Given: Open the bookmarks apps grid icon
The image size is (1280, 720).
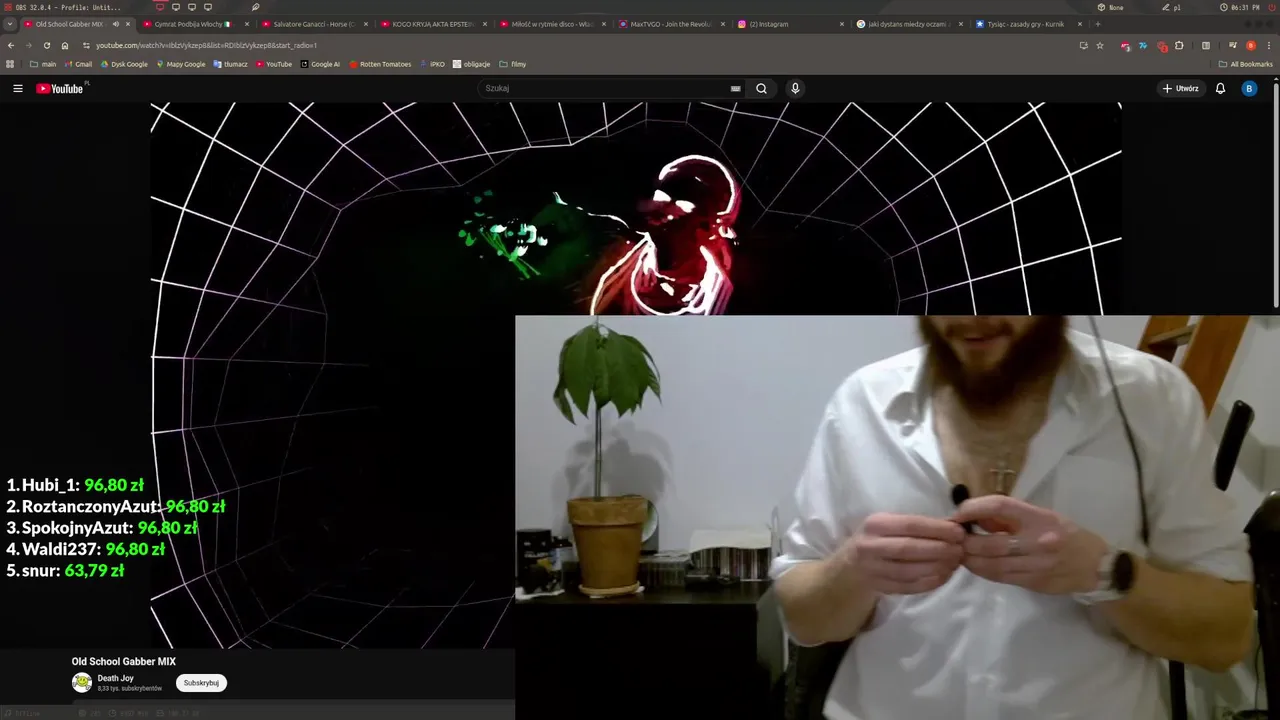Looking at the screenshot, I should point(11,64).
